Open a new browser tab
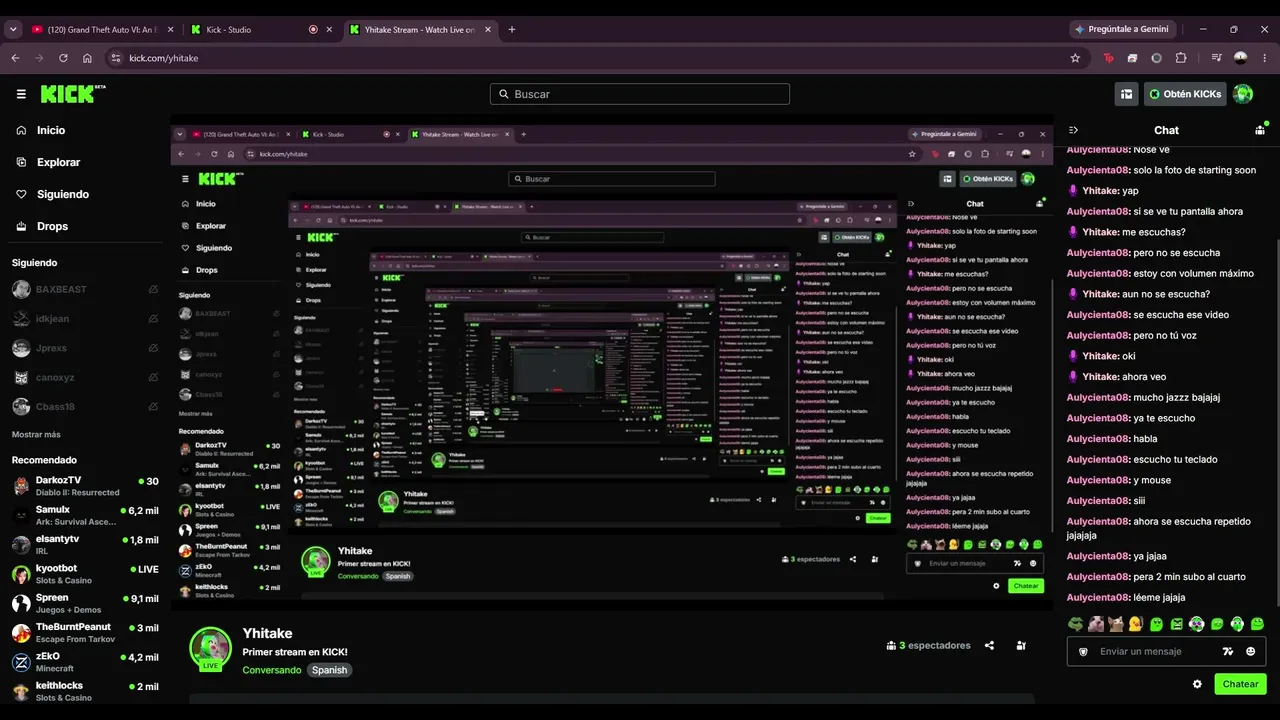 (512, 29)
